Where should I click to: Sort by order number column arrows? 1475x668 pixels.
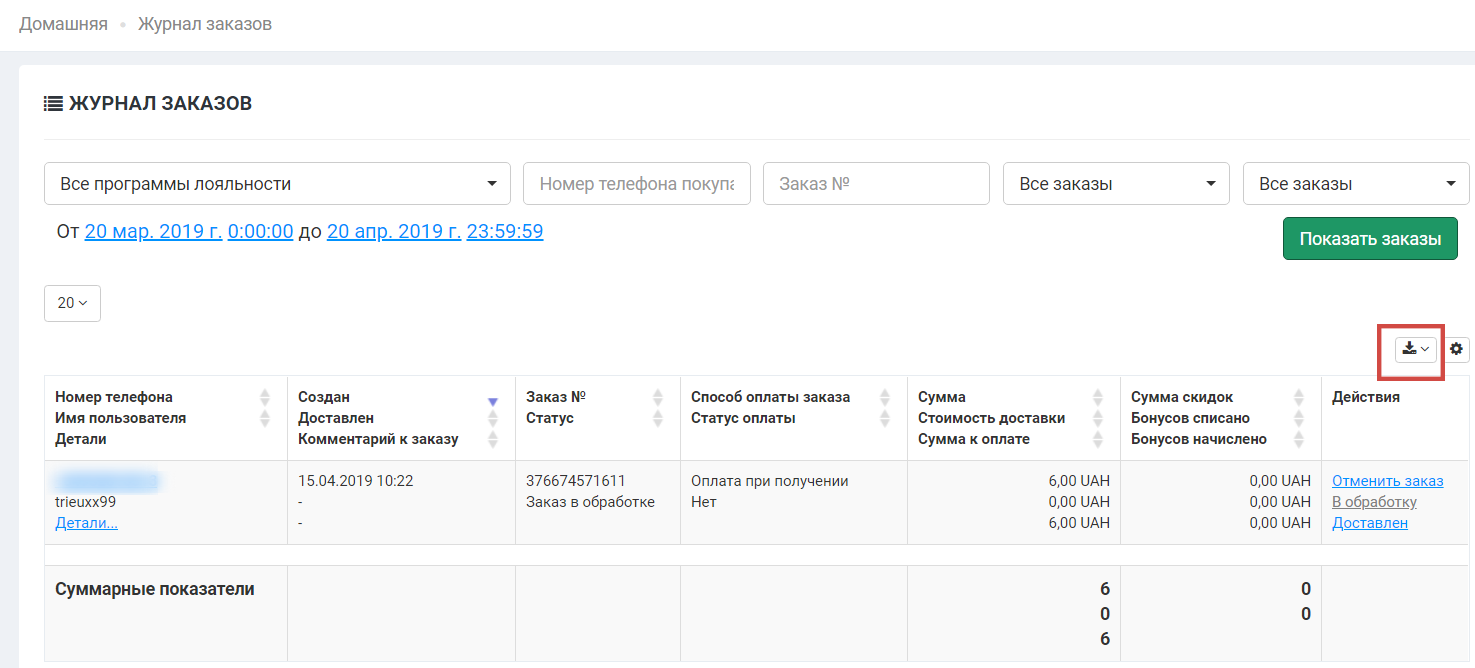(x=658, y=397)
